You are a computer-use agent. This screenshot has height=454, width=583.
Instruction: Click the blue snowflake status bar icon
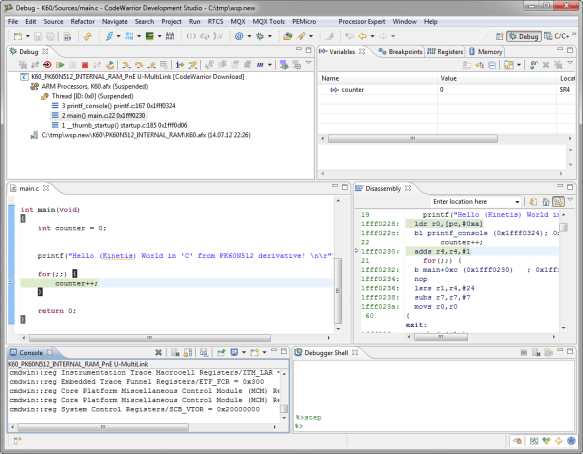click(571, 441)
